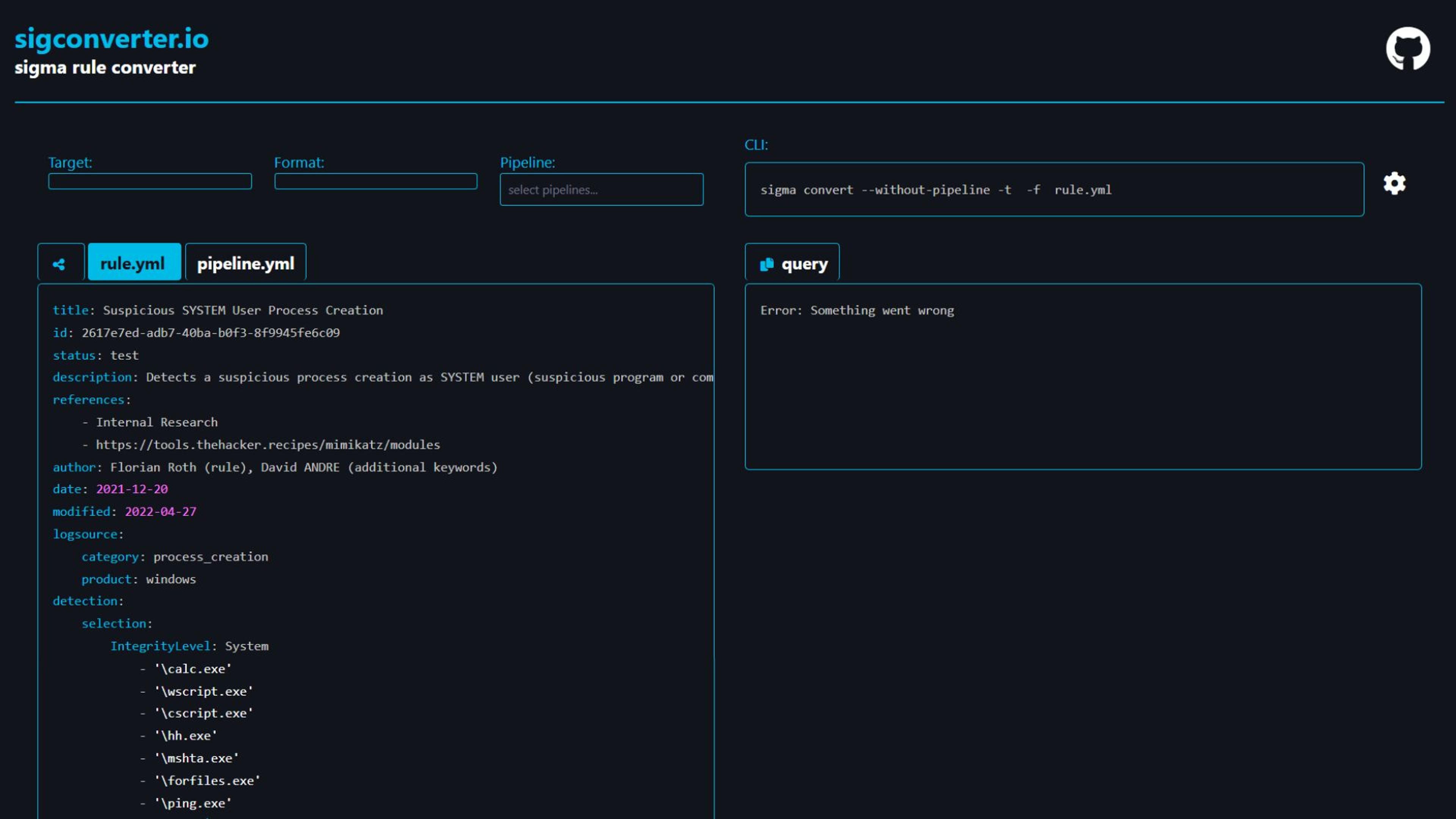Click the 'references:' key
The width and height of the screenshot is (1456, 819).
click(91, 400)
